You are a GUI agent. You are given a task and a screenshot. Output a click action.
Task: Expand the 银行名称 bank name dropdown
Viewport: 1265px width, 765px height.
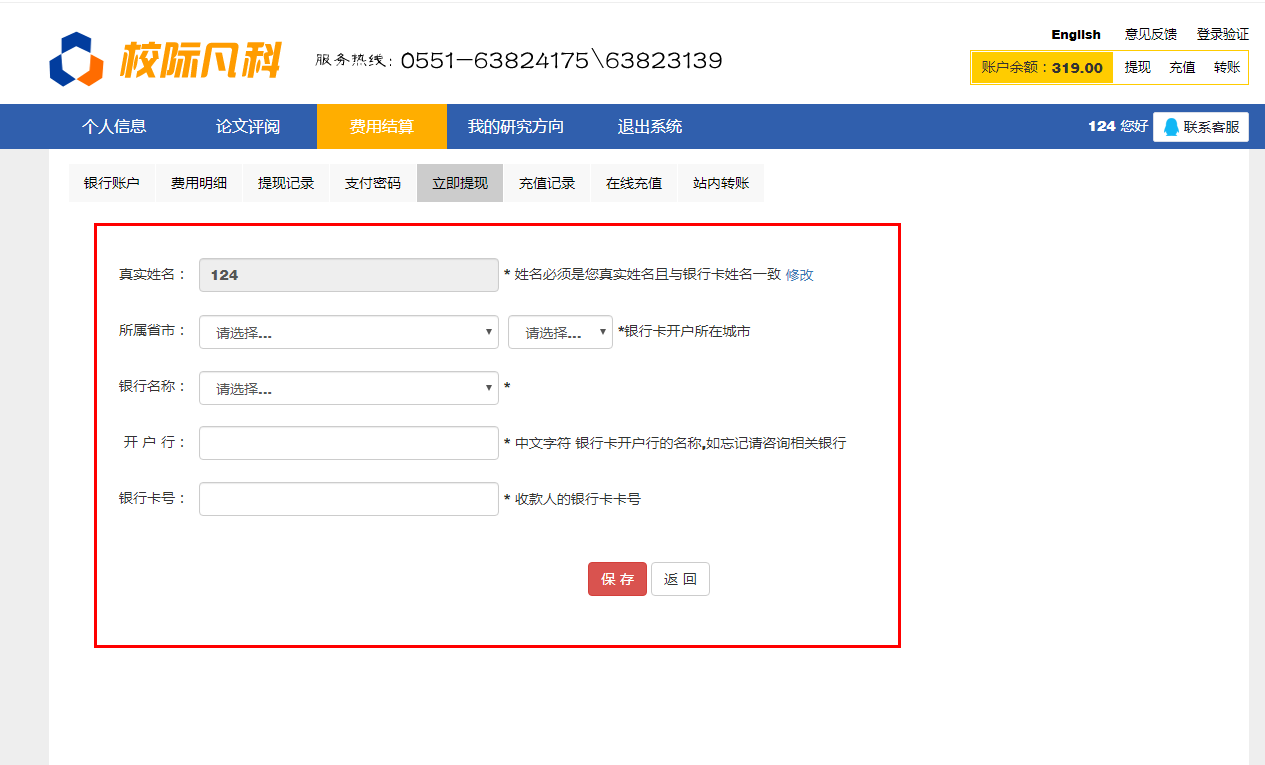pyautogui.click(x=348, y=388)
